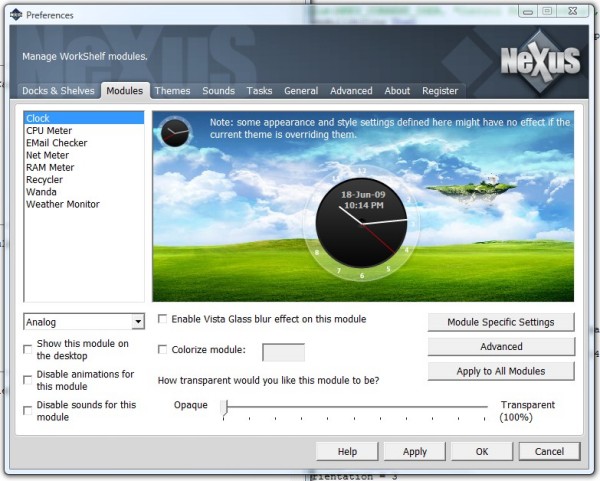This screenshot has height=481, width=600.
Task: Close the Preferences window
Action: [572, 11]
